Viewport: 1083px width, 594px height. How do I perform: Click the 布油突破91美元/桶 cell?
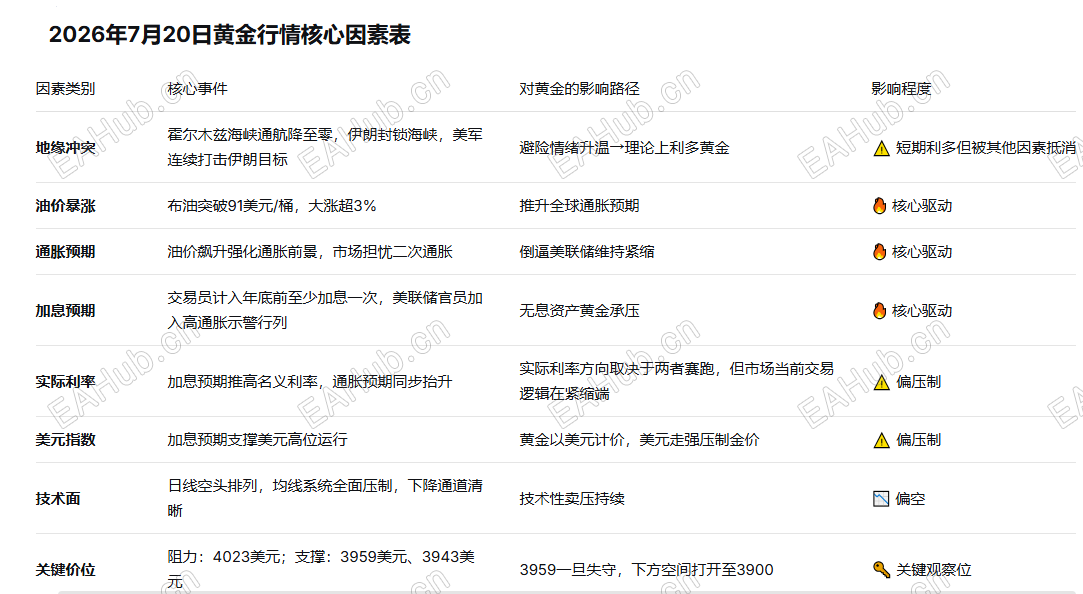click(x=271, y=206)
